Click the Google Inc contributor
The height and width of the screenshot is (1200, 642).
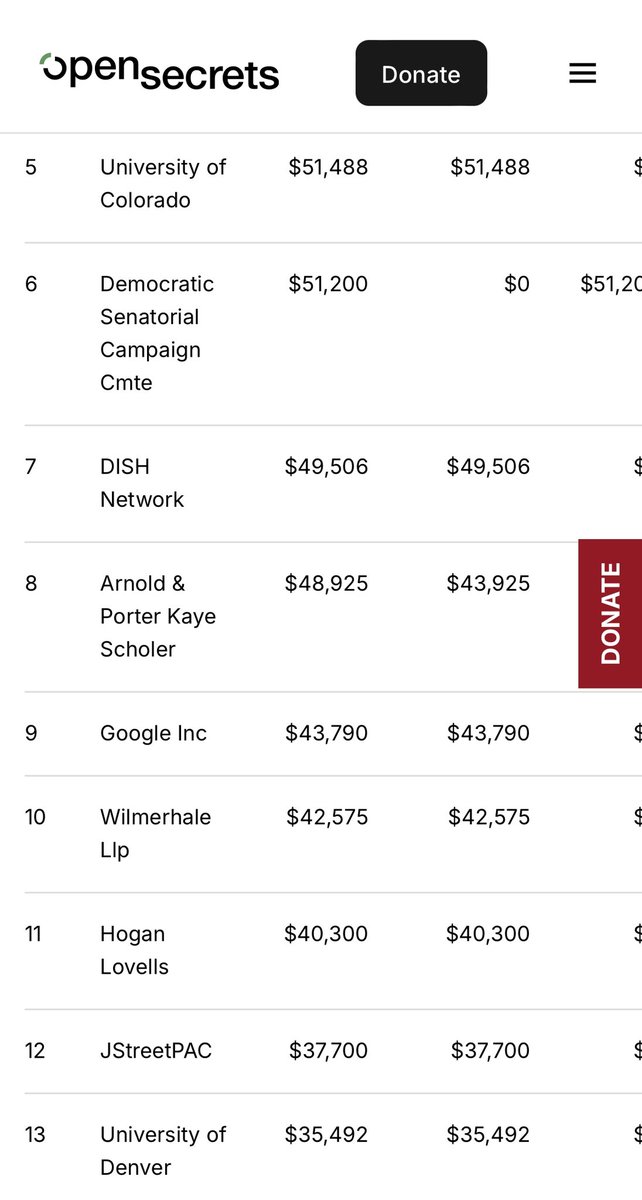pyautogui.click(x=153, y=733)
